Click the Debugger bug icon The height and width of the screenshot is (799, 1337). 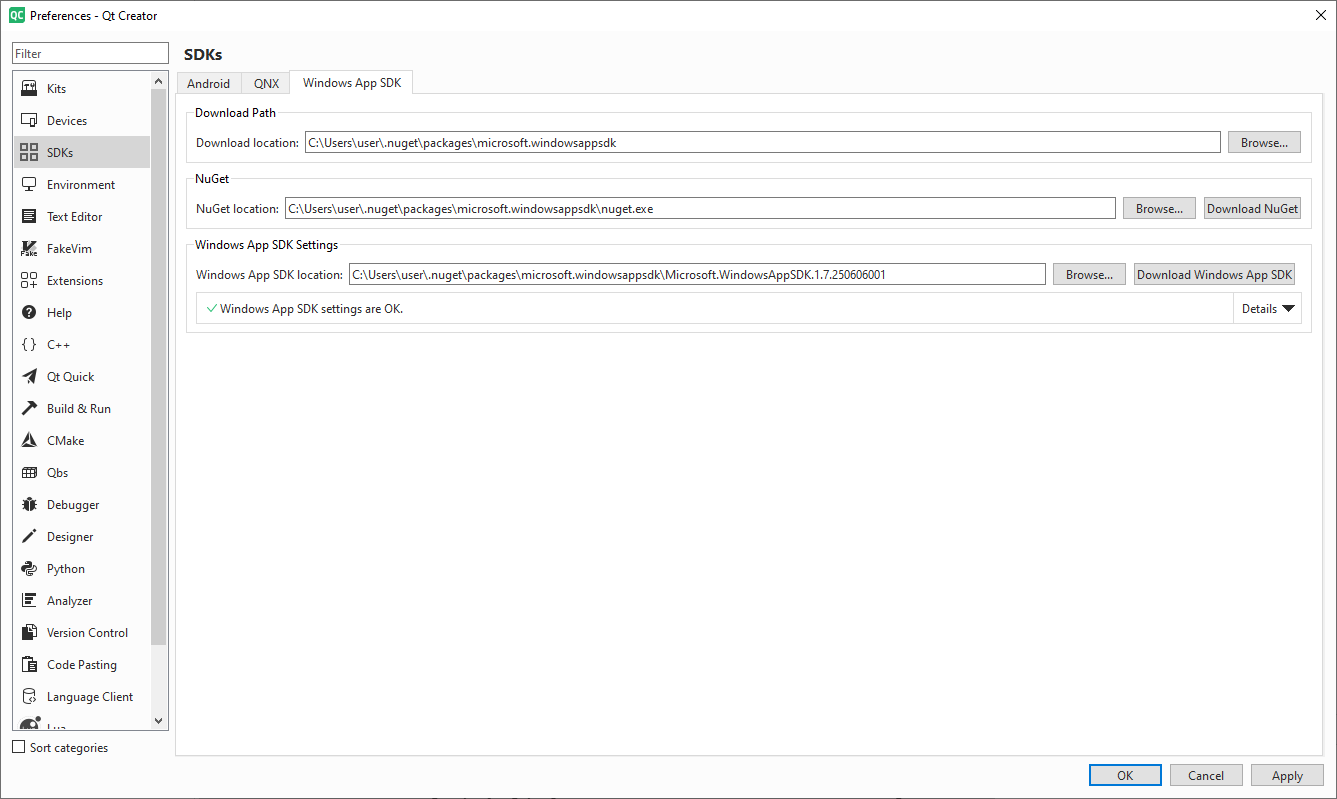pos(29,505)
